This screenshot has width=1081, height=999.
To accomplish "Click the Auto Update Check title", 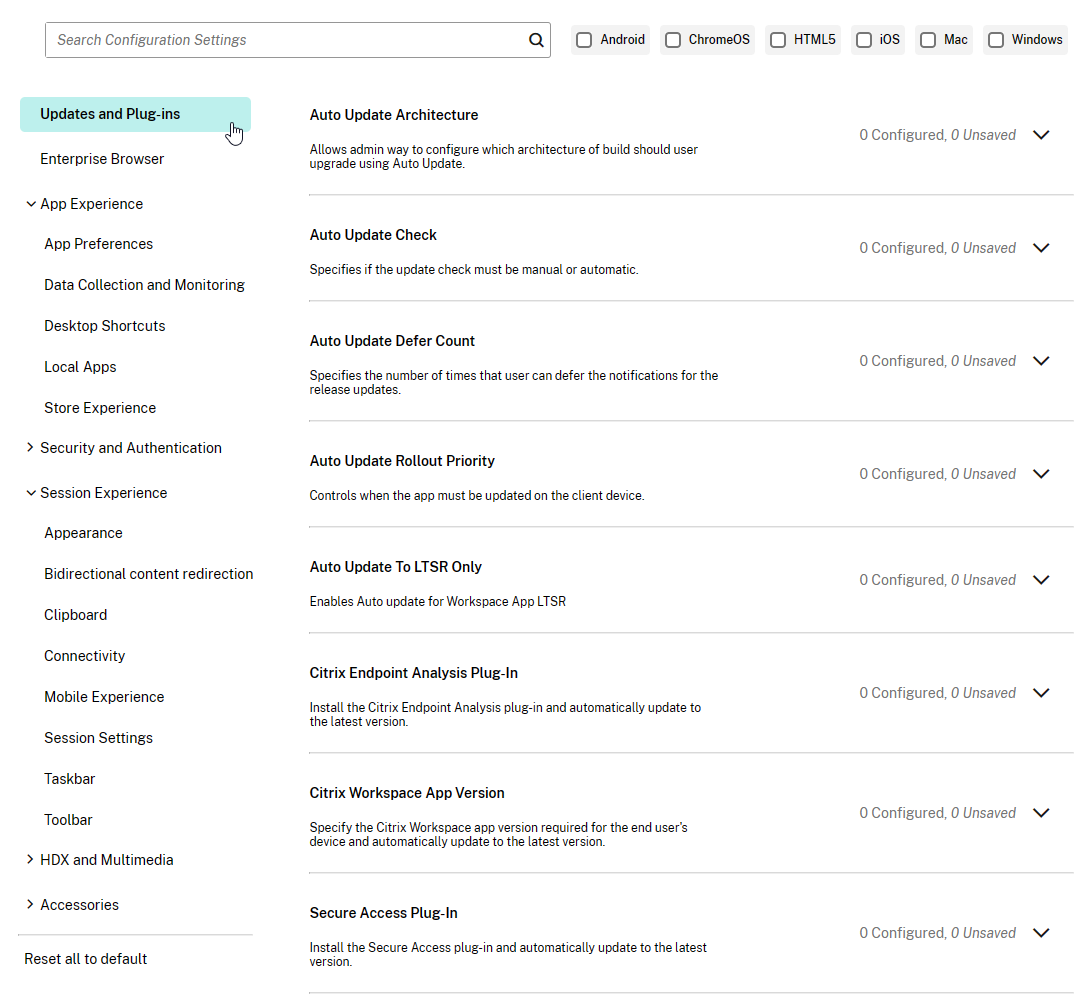I will tap(373, 235).
